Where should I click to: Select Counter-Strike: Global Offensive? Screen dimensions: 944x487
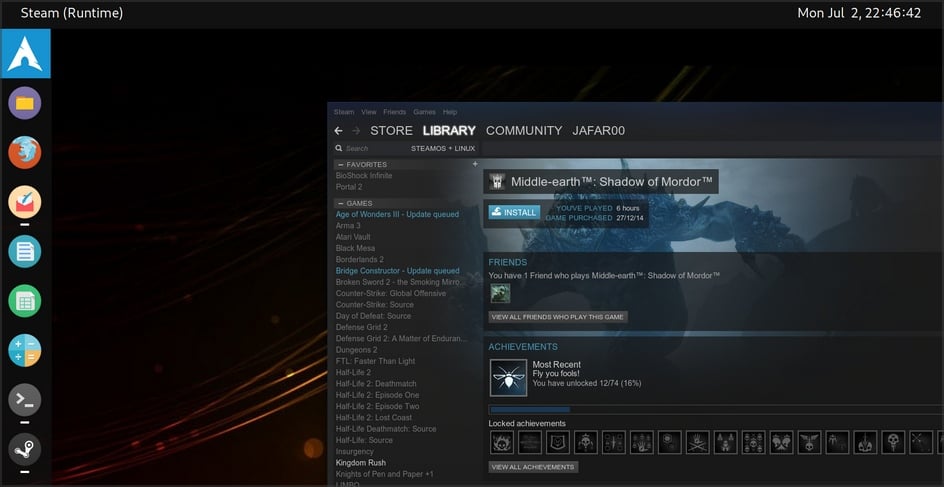[391, 294]
